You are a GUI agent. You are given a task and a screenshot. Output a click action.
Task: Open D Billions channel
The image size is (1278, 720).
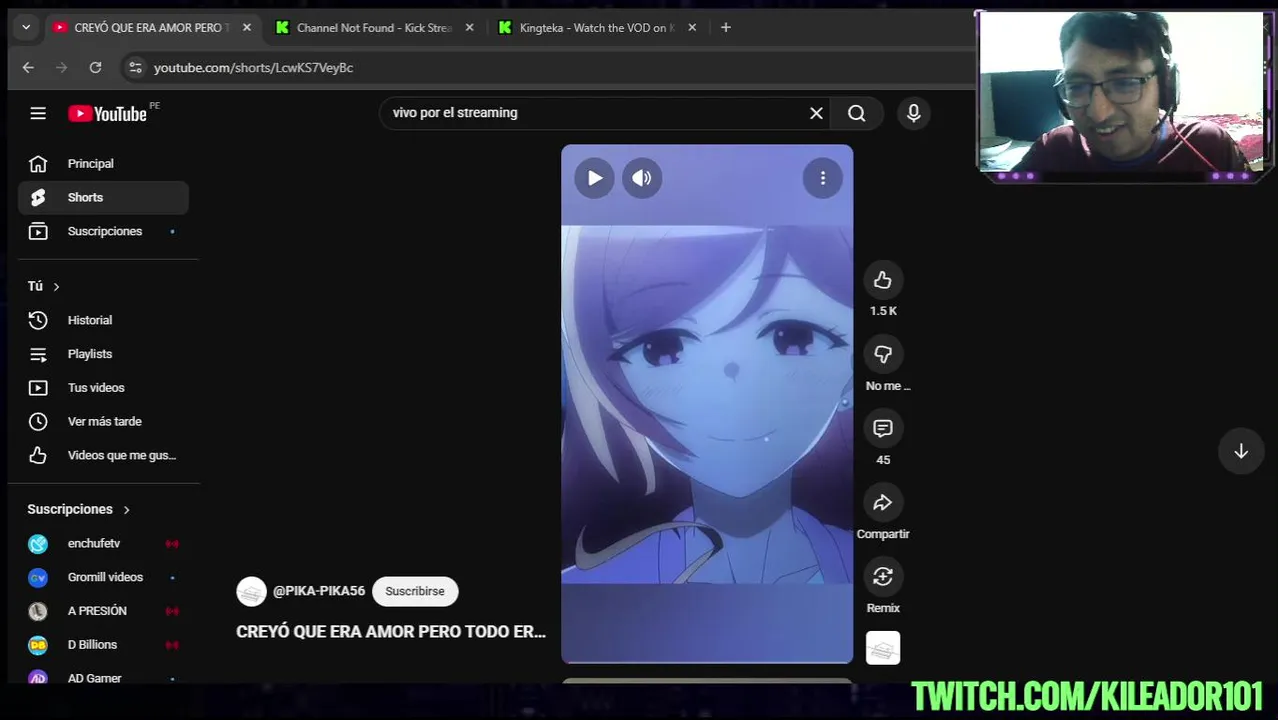pyautogui.click(x=103, y=645)
